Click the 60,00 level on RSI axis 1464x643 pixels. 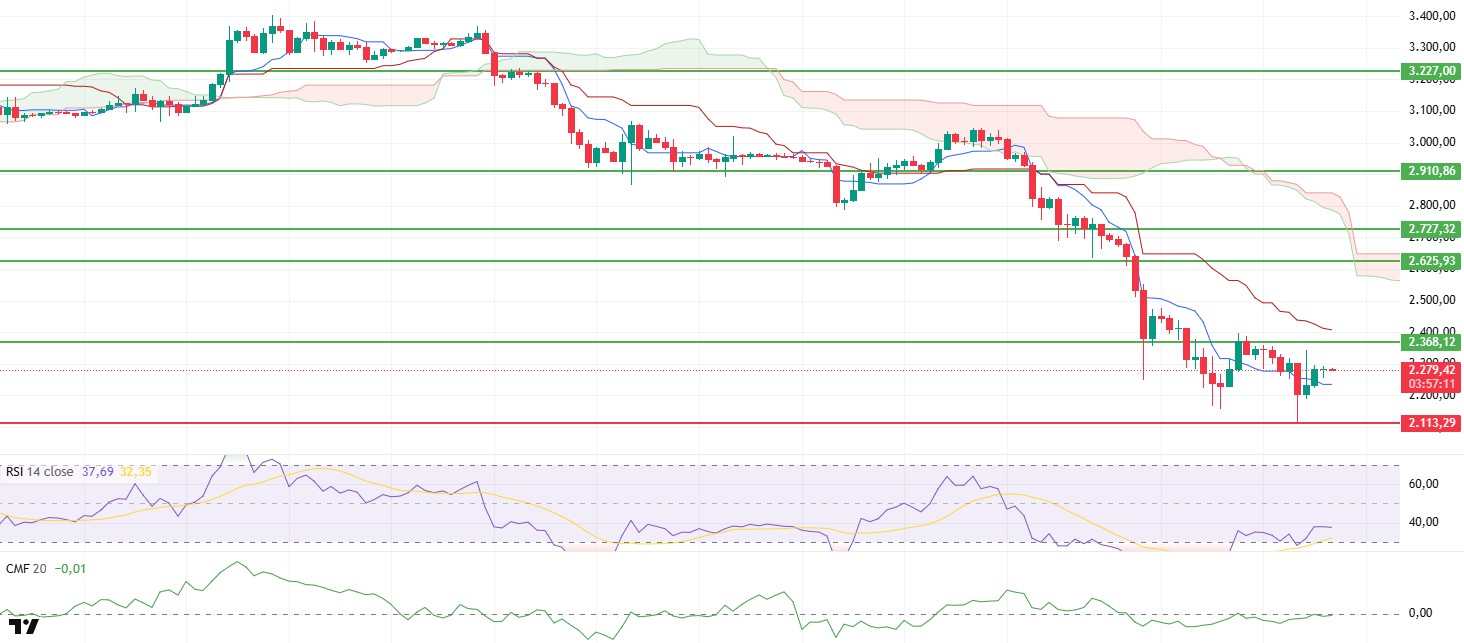point(1423,483)
